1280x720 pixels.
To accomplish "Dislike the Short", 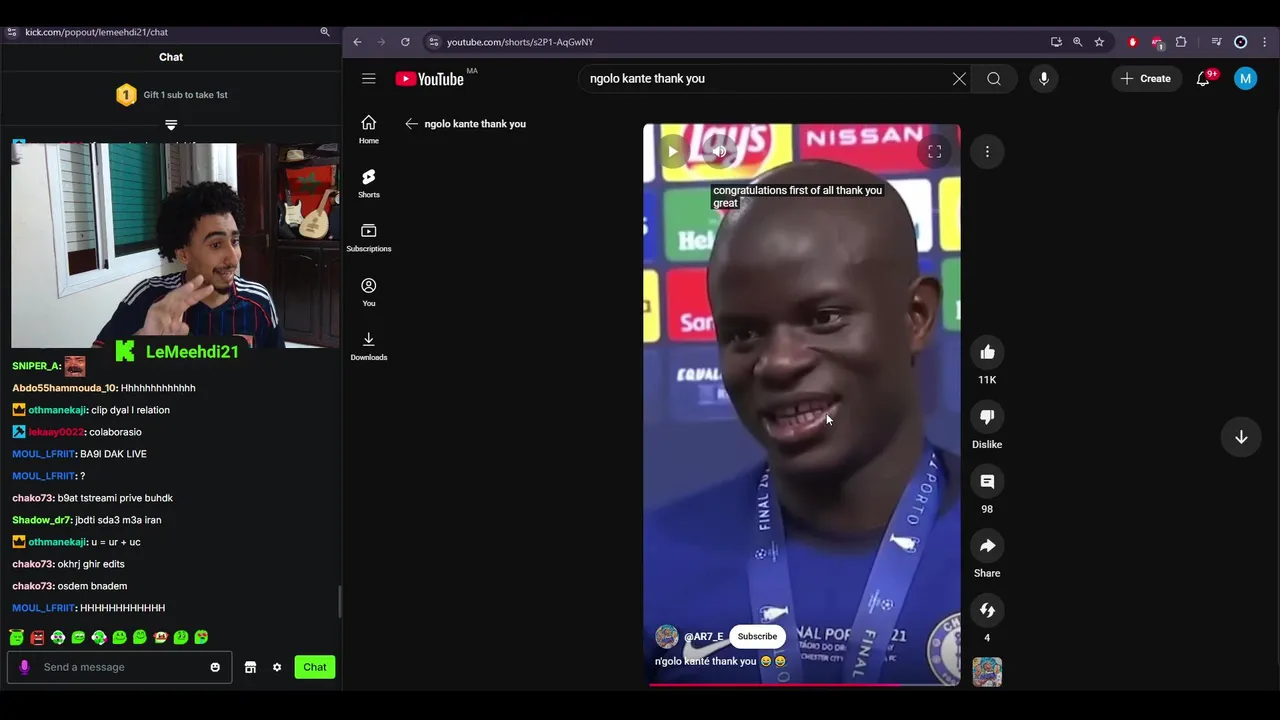I will tap(987, 417).
